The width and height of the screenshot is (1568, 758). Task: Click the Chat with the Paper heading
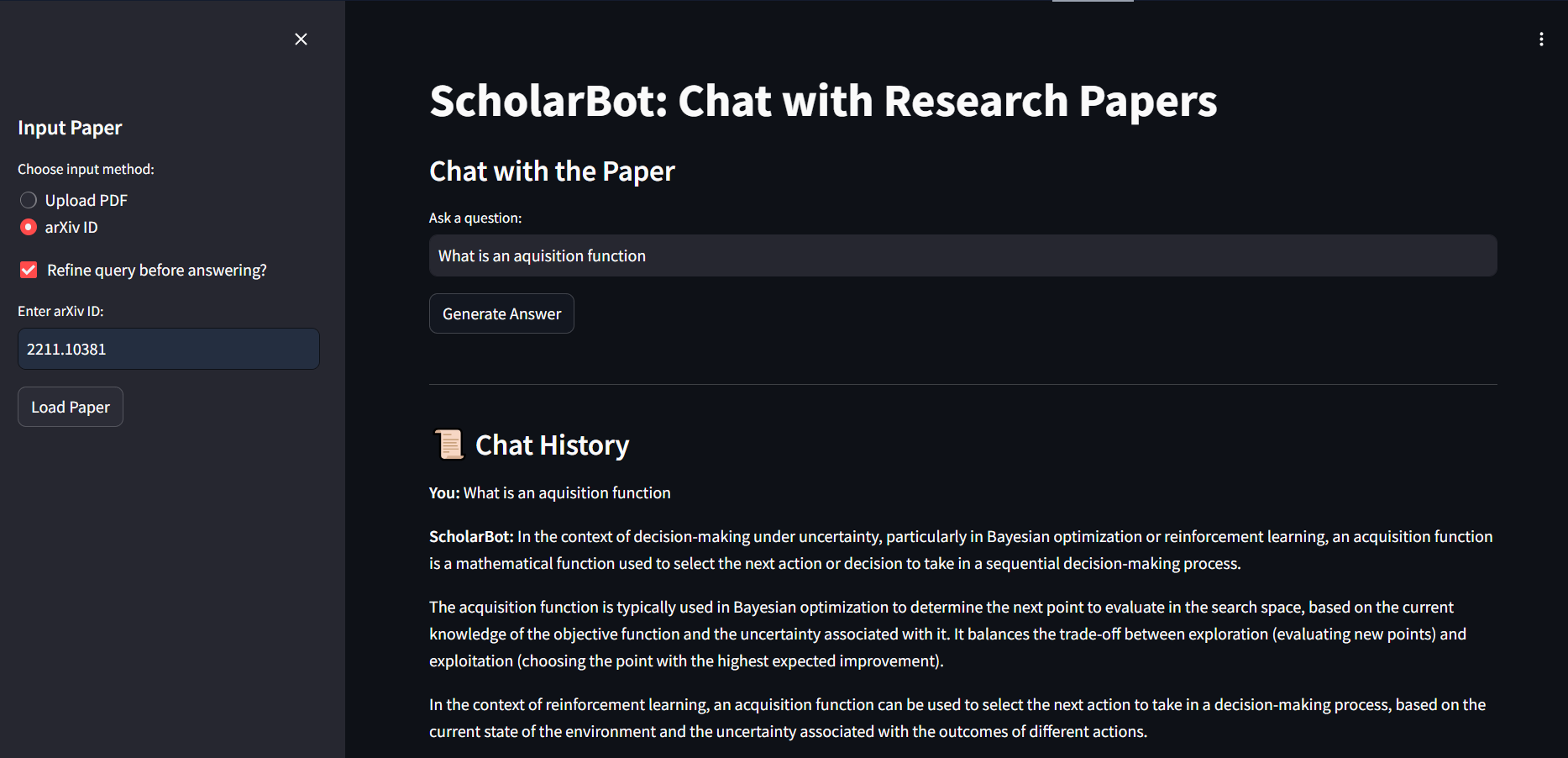pos(552,171)
